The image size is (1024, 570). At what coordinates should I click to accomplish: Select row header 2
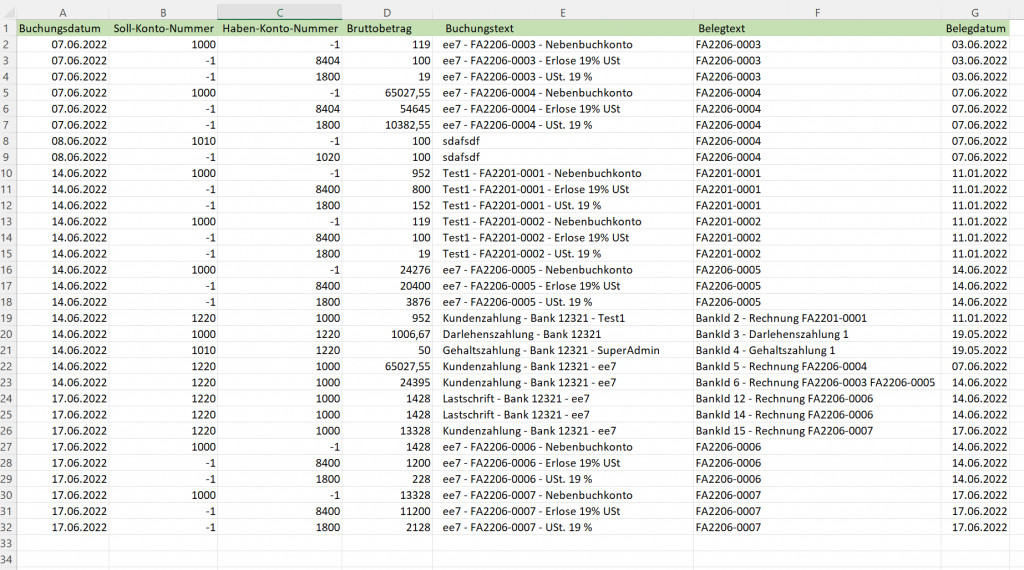point(7,44)
